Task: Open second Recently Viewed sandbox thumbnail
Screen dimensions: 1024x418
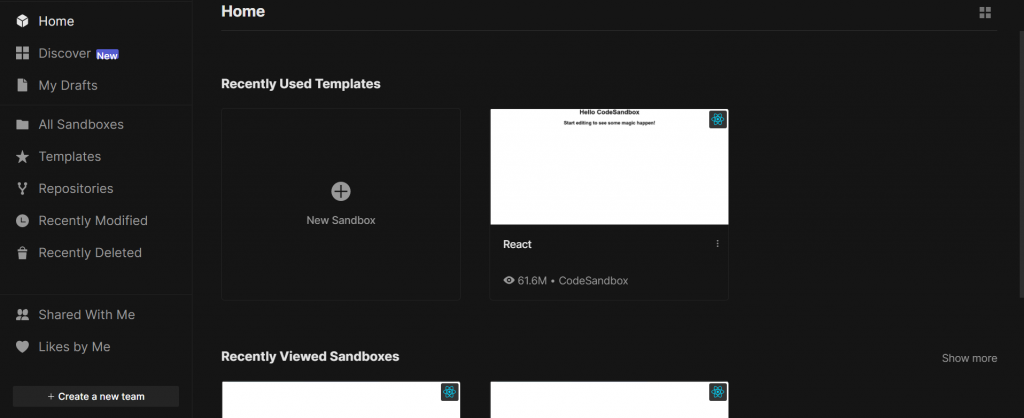Action: (x=609, y=400)
